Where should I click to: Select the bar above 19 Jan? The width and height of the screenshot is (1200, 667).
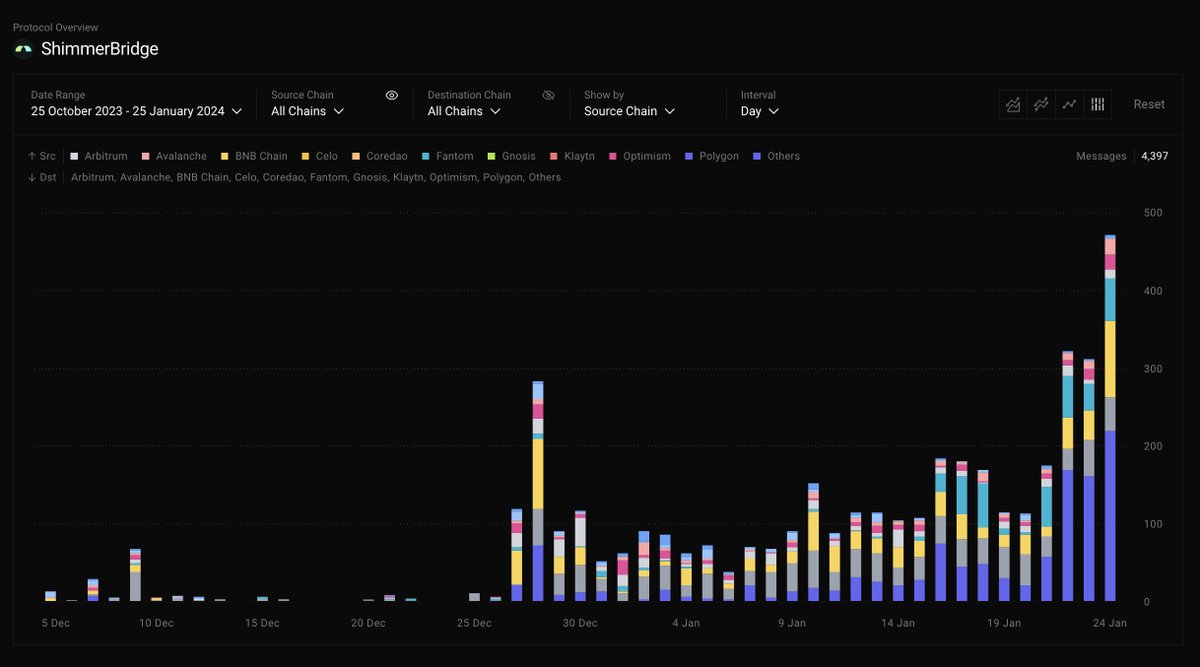pos(1004,557)
